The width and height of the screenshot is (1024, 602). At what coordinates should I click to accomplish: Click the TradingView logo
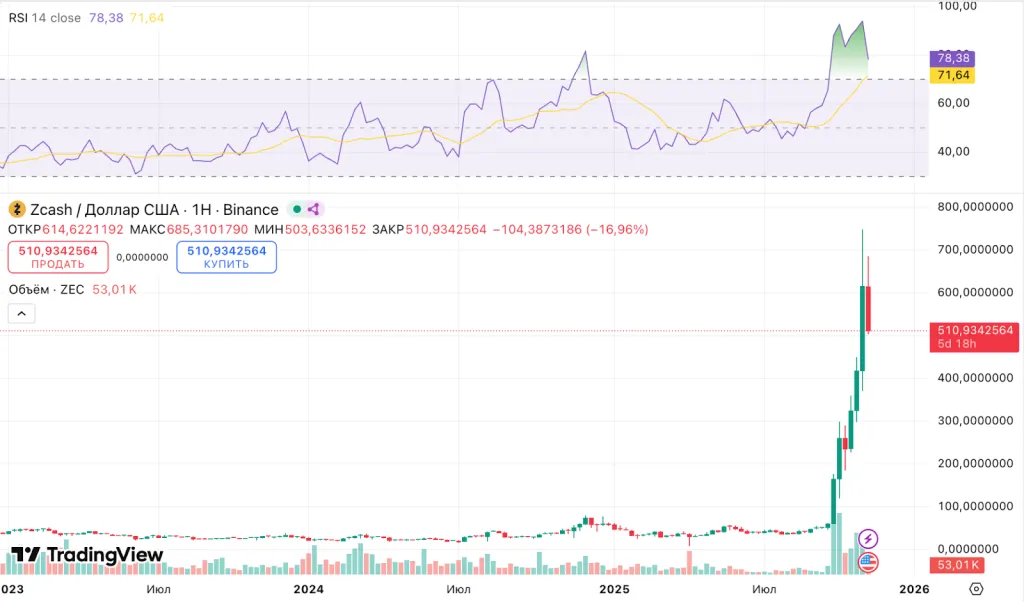click(87, 555)
